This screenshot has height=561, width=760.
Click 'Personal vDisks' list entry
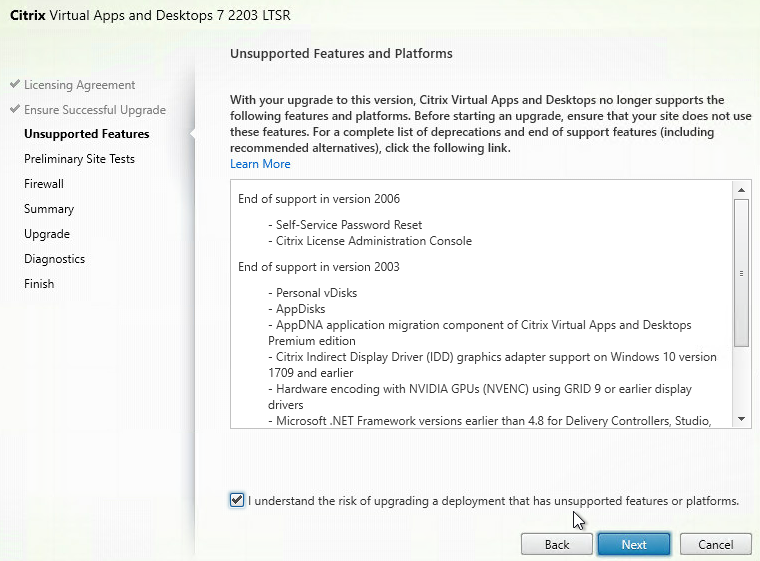pyautogui.click(x=313, y=293)
